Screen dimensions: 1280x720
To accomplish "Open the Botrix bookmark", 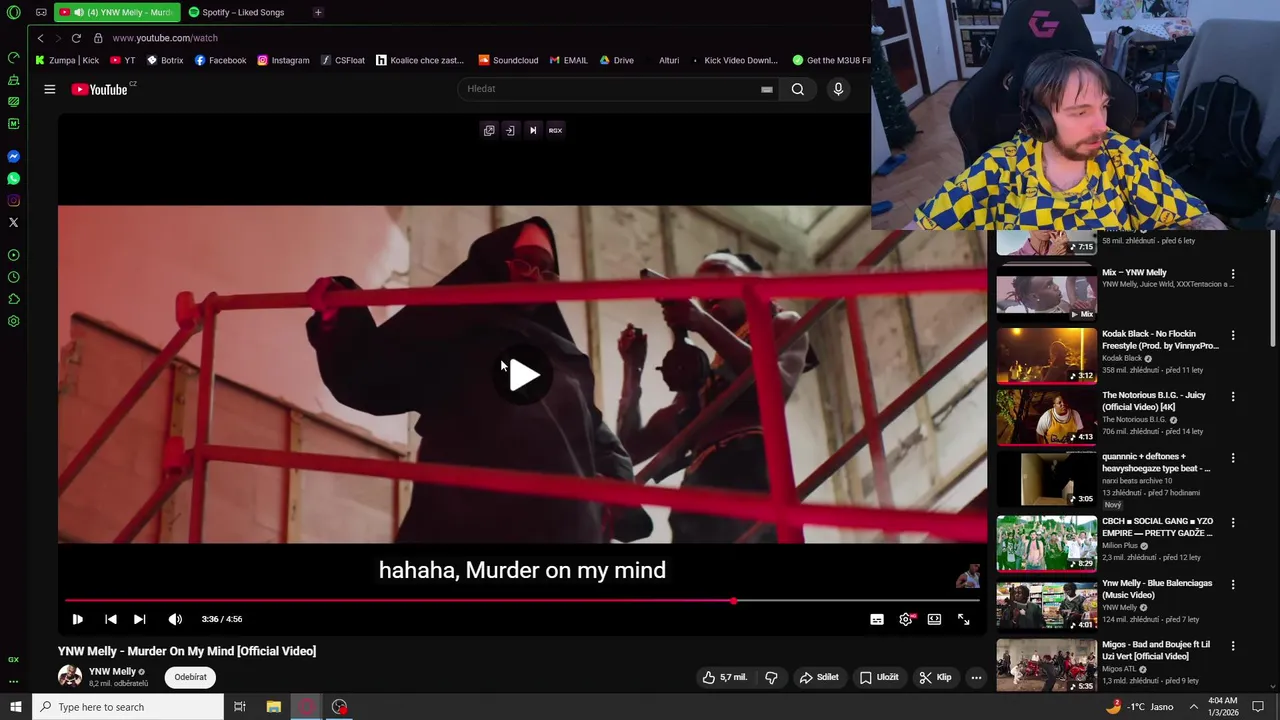I will [x=165, y=60].
